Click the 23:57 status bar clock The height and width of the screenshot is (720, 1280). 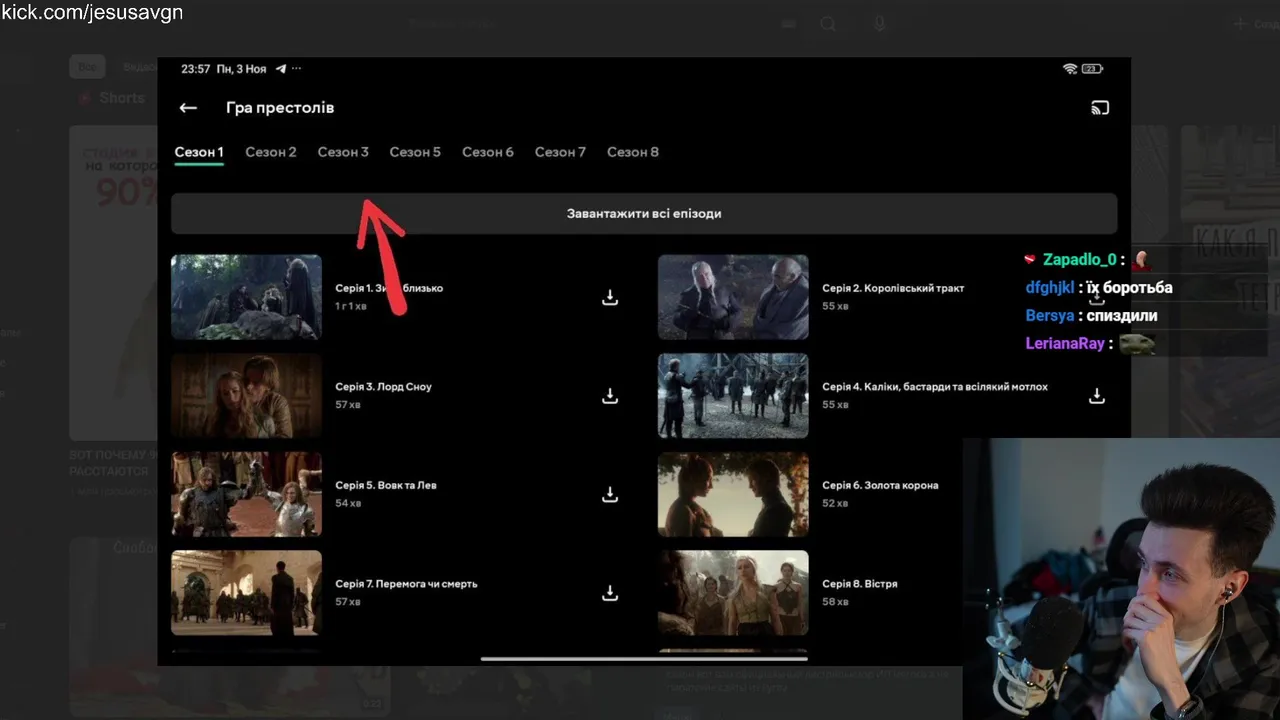coord(195,69)
